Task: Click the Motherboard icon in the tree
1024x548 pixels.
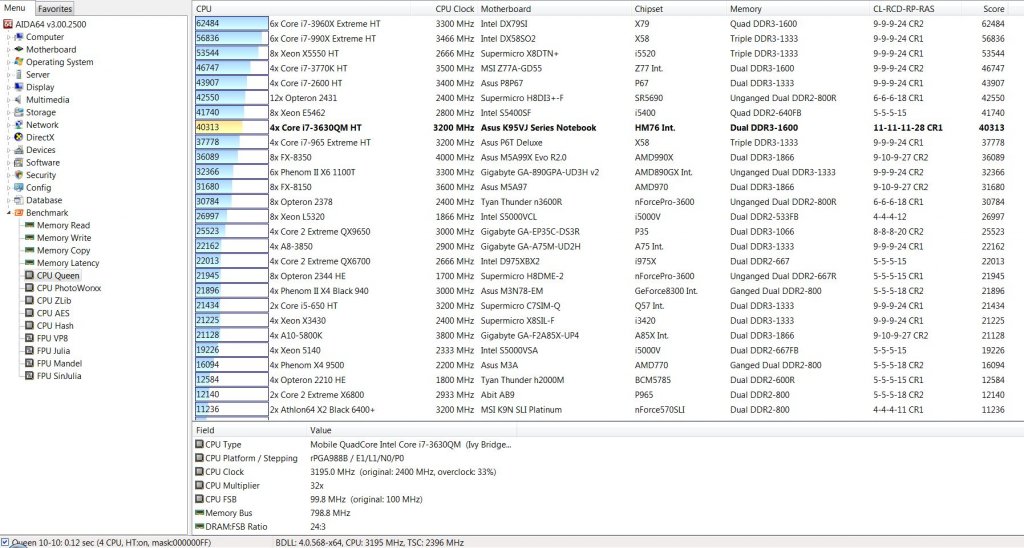Action: tap(19, 49)
